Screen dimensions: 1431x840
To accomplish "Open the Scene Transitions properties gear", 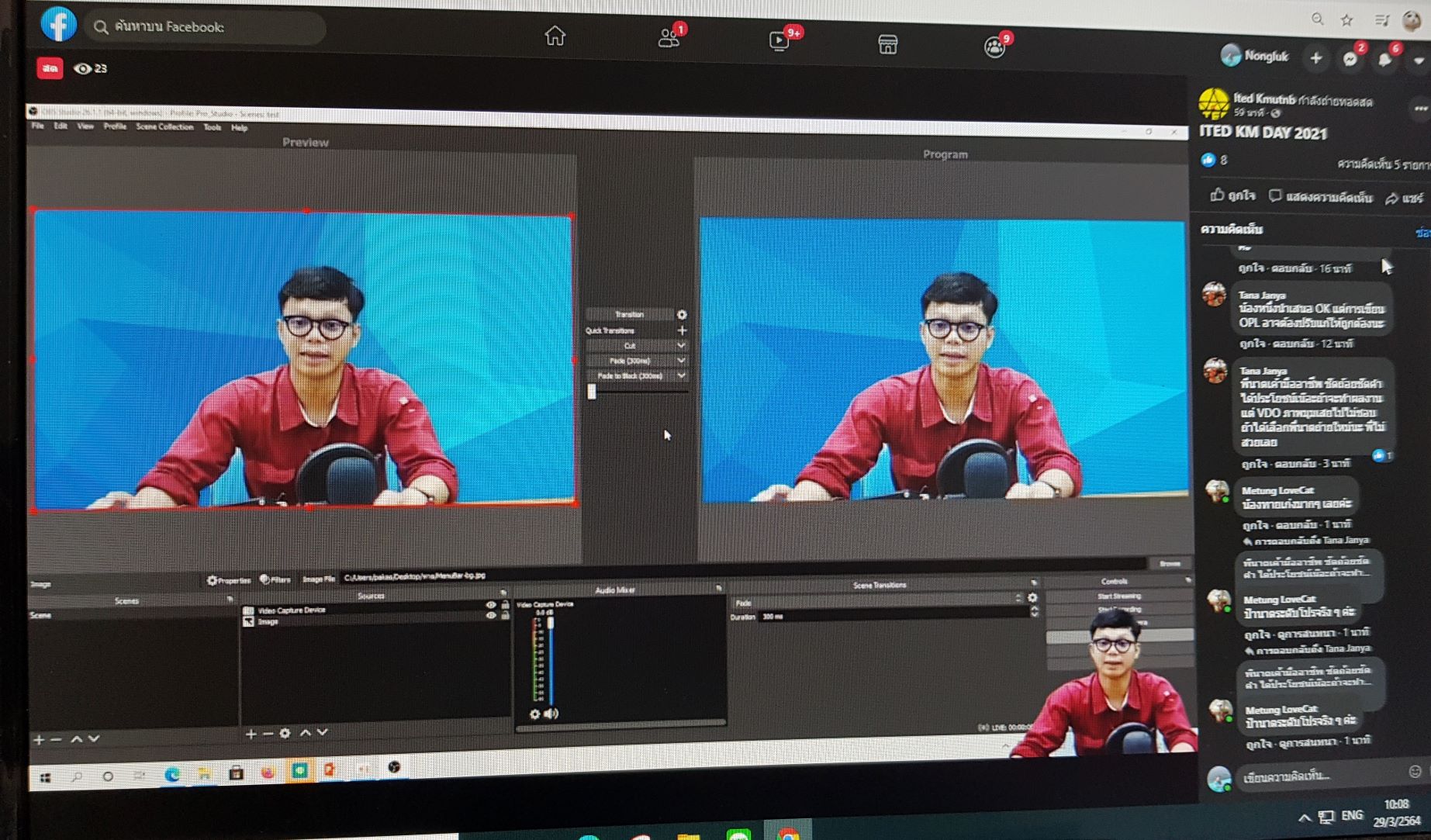I will [1032, 597].
